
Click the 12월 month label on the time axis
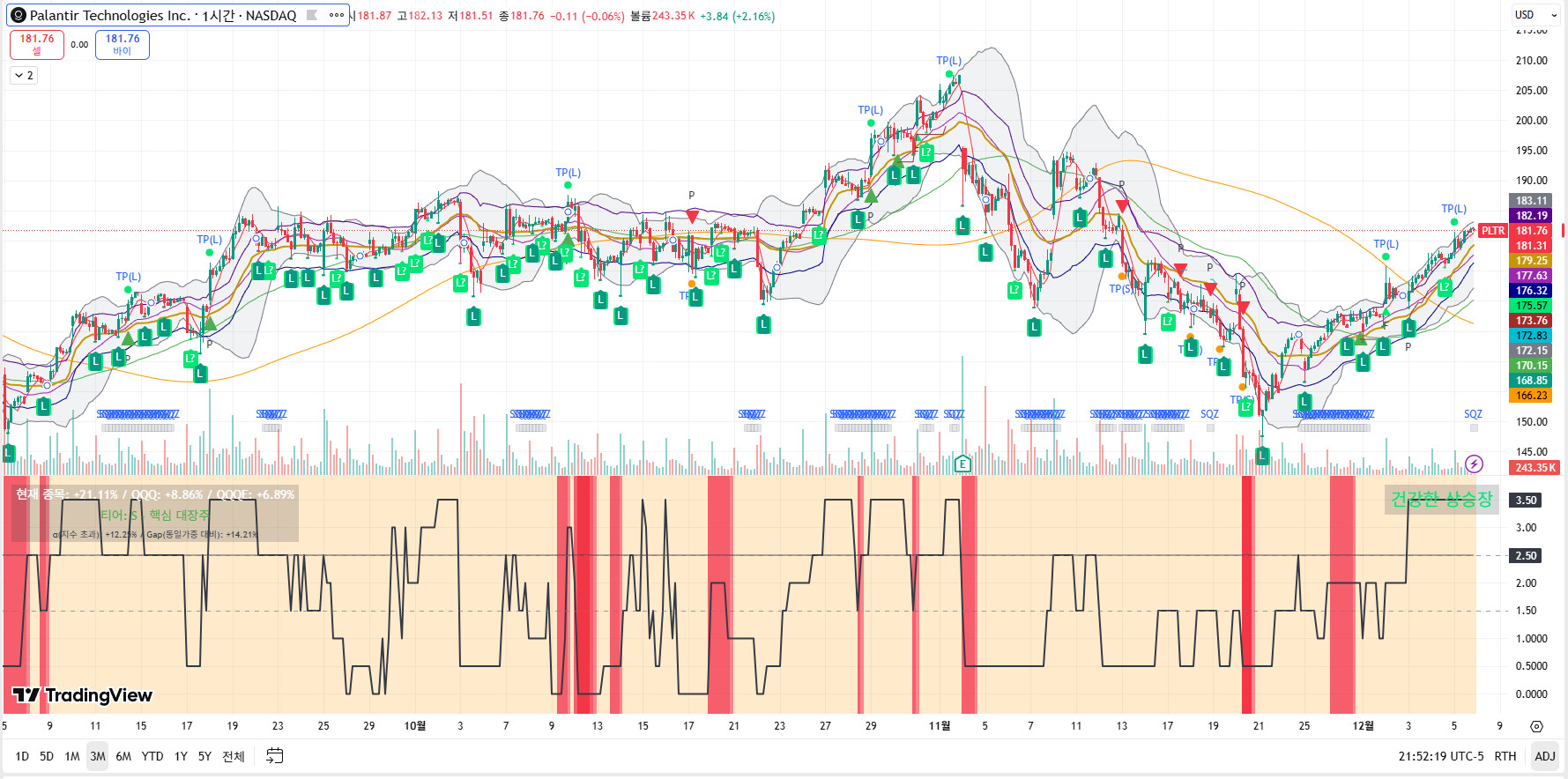[x=1364, y=726]
